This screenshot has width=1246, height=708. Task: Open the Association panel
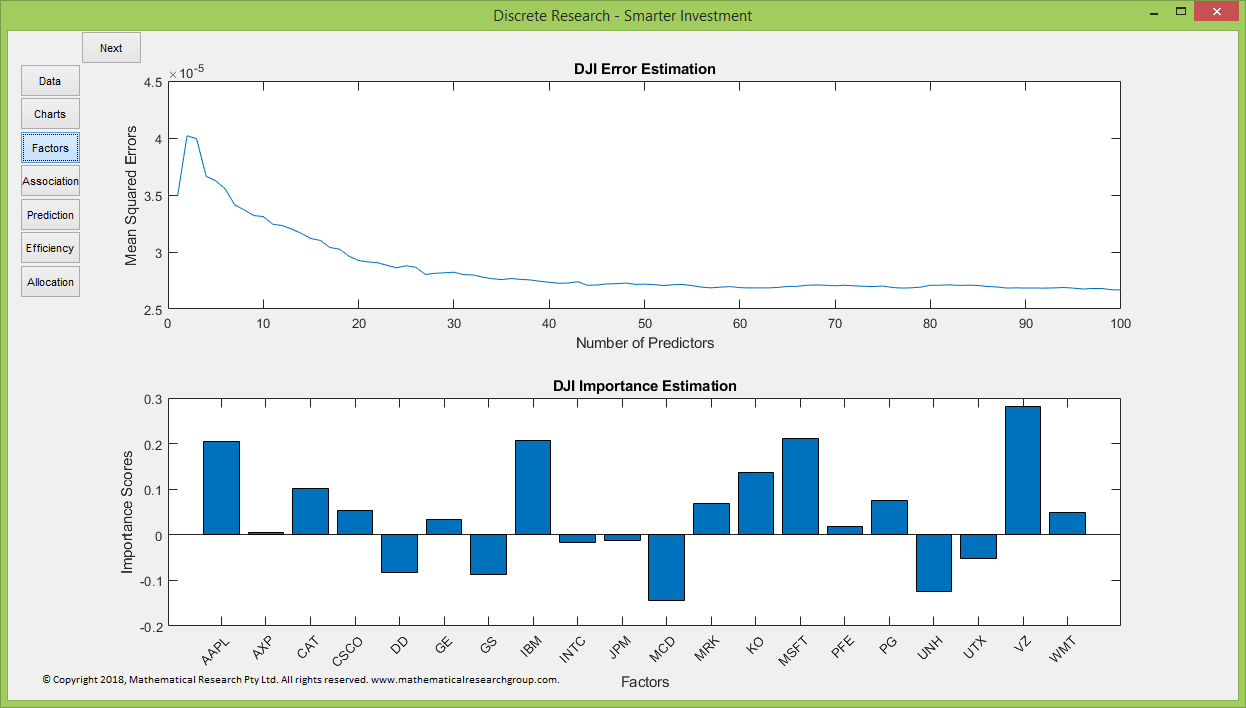(x=50, y=181)
